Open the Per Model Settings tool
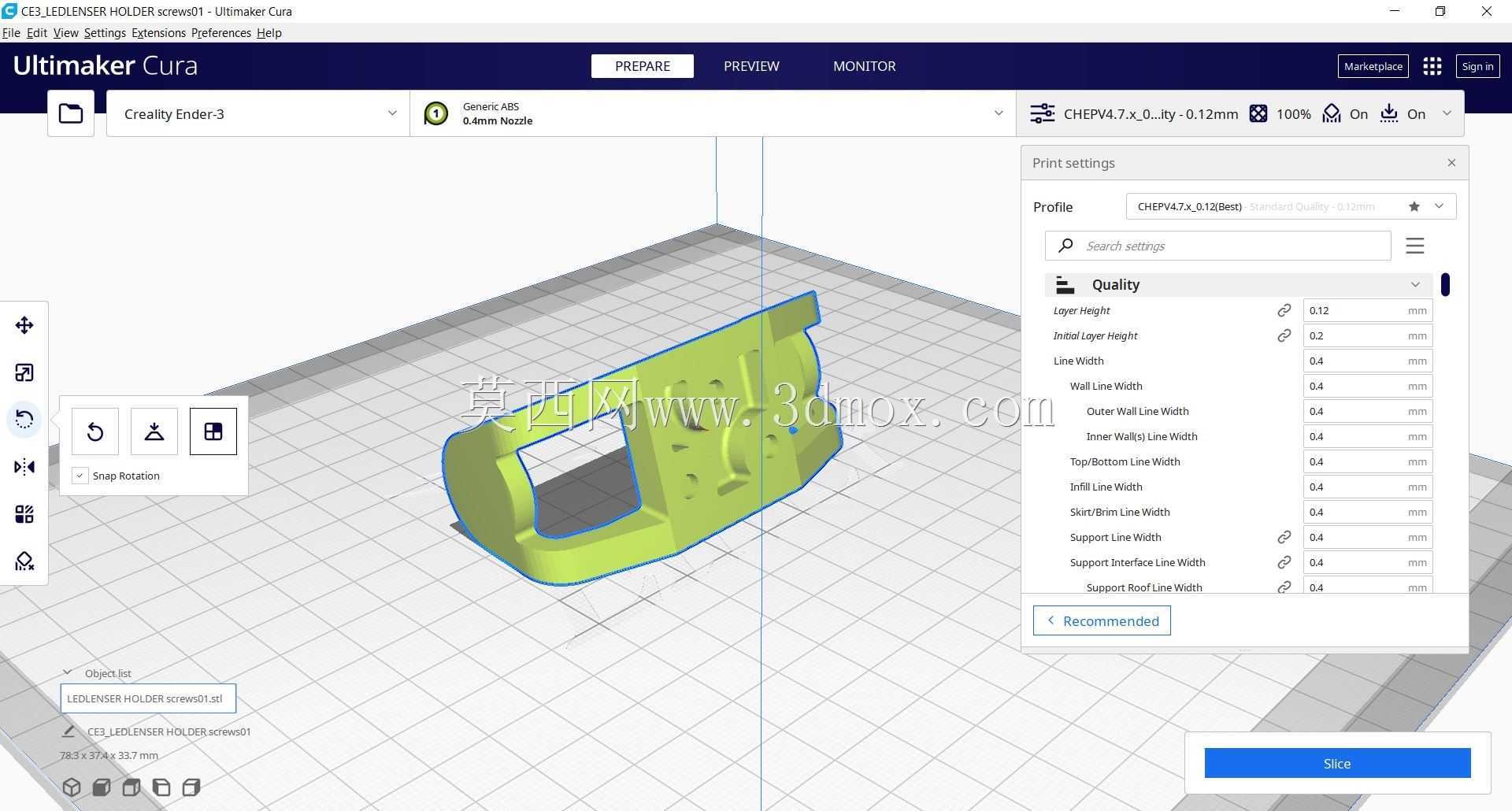1512x811 pixels. point(24,514)
